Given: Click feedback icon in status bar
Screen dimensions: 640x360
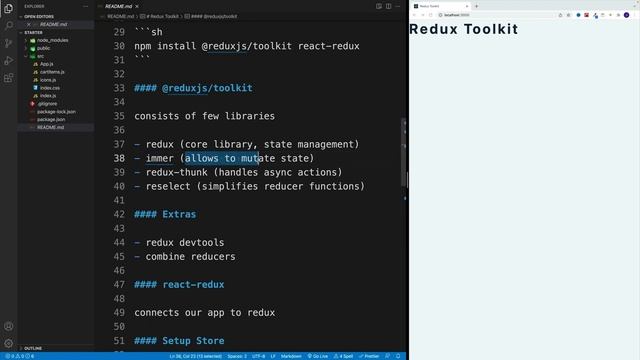Looking at the screenshot, I should (387, 356).
